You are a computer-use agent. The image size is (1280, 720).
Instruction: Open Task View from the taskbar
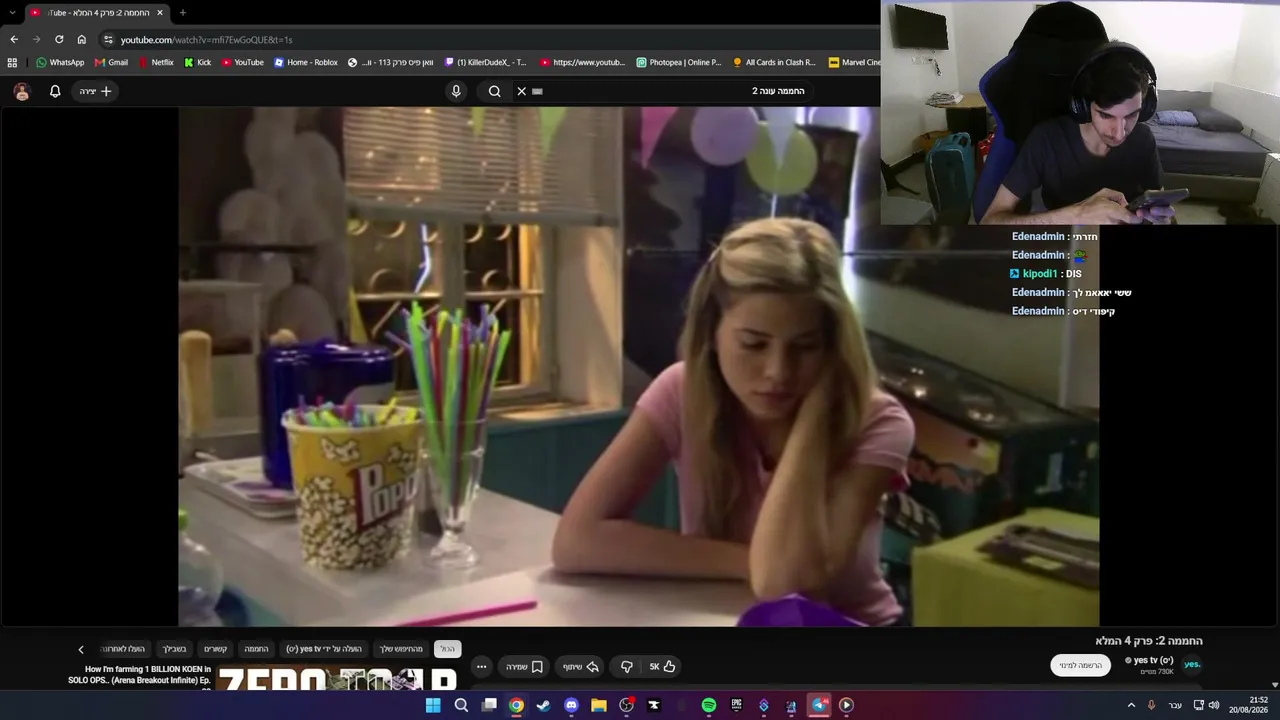(x=489, y=705)
